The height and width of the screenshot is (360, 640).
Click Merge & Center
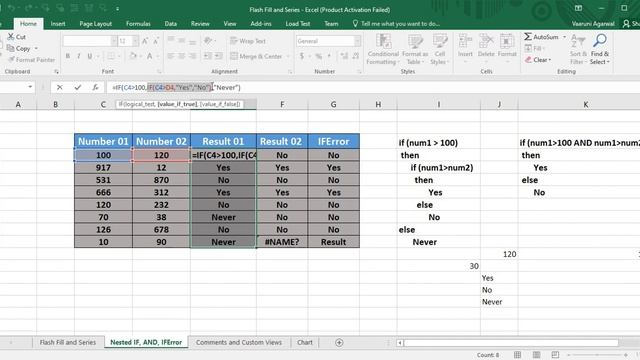tap(257, 56)
